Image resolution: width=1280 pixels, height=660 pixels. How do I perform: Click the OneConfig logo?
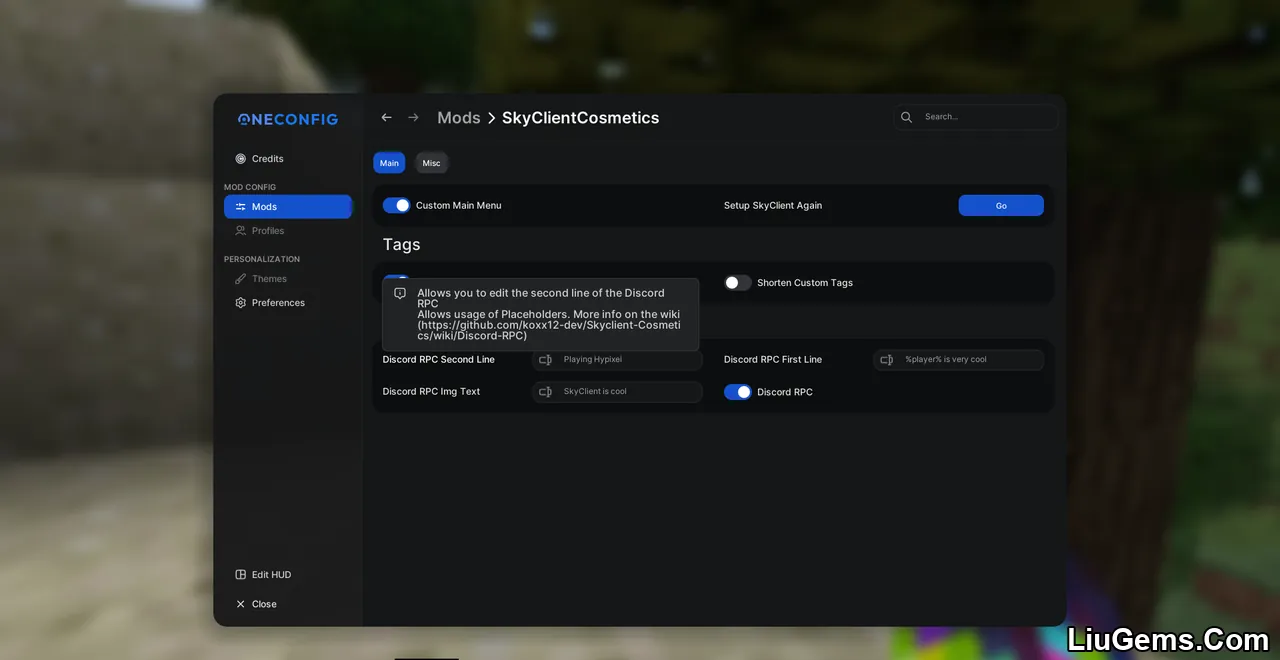(288, 119)
